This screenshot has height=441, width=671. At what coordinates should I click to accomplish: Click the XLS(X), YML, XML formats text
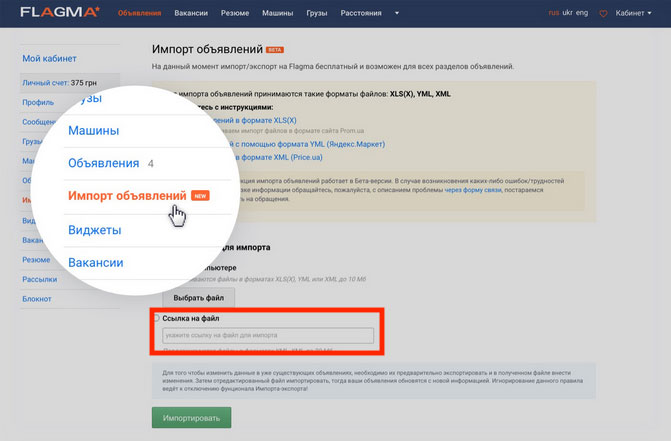(x=420, y=94)
